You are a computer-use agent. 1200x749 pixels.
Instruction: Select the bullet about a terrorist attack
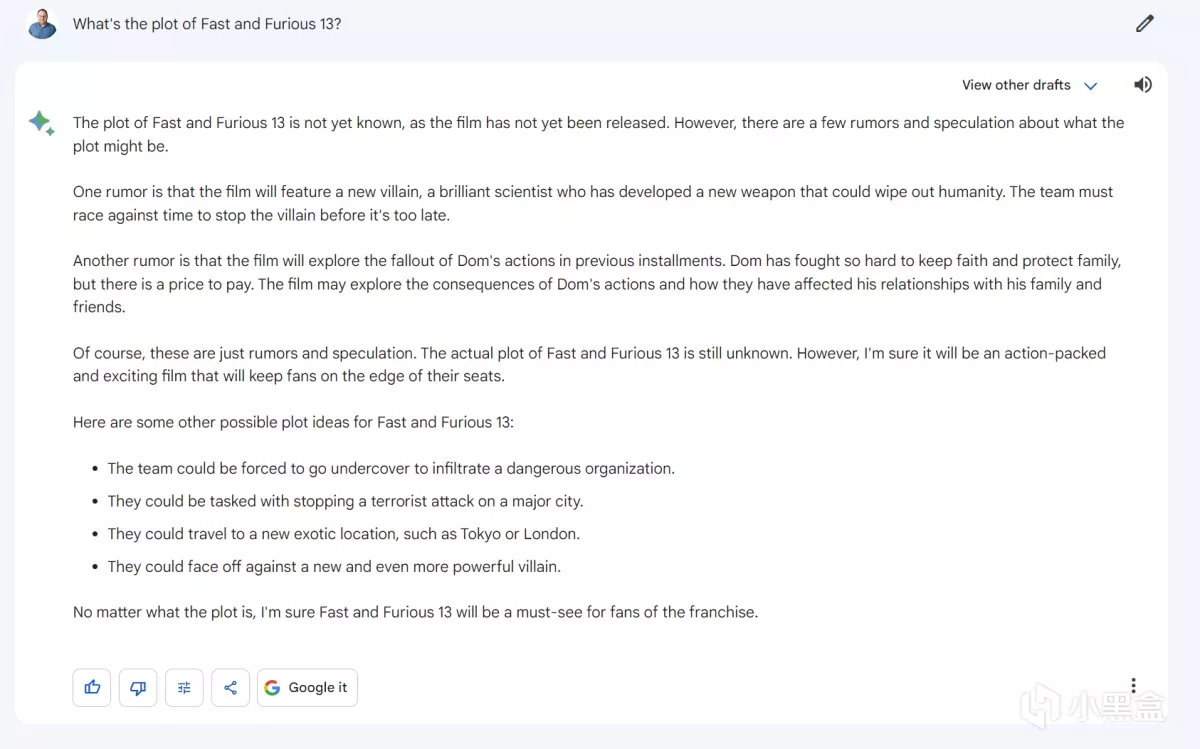pyautogui.click(x=345, y=501)
